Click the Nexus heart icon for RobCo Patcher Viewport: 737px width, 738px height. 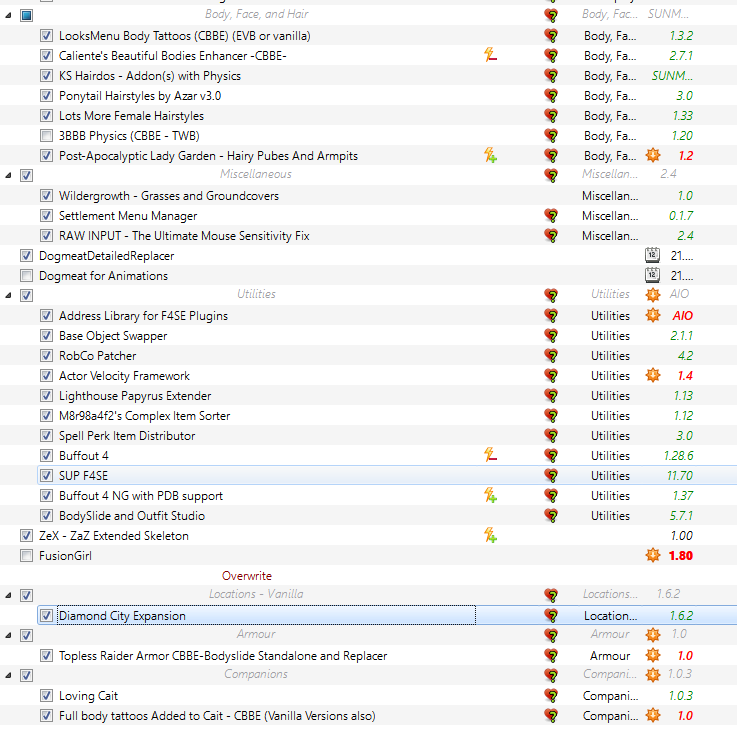click(551, 355)
